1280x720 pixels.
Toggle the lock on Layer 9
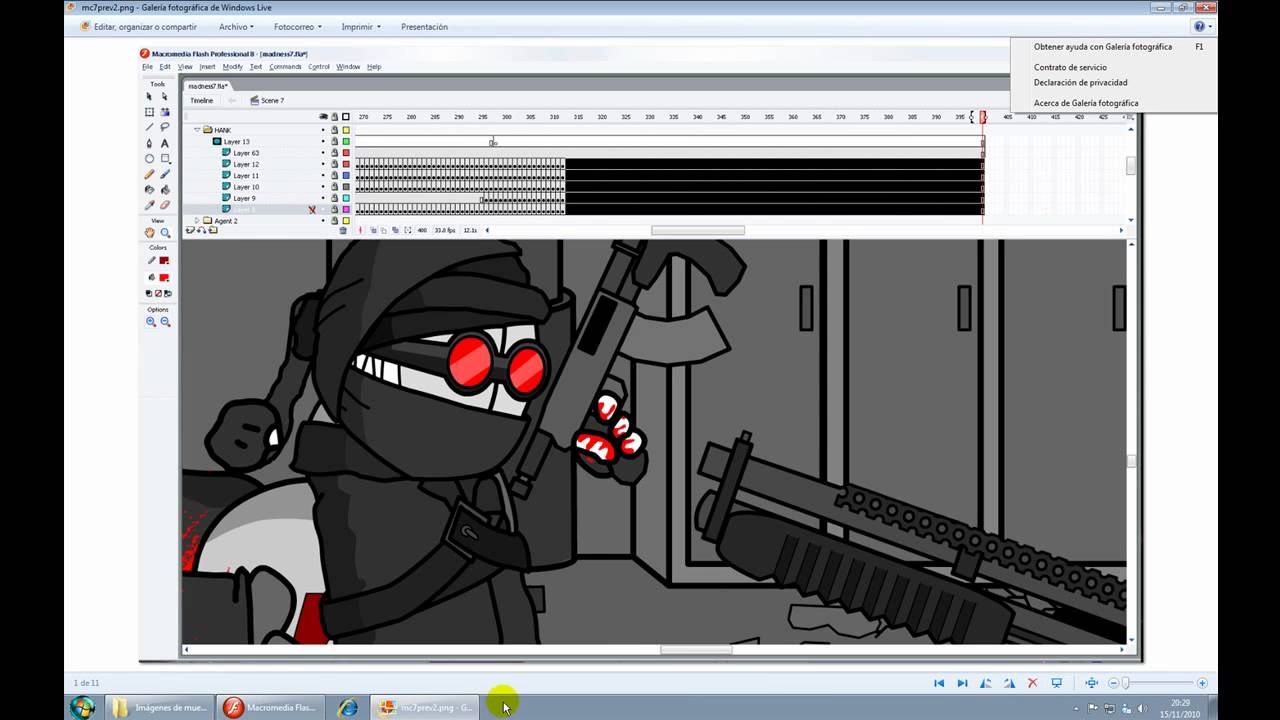pos(334,198)
